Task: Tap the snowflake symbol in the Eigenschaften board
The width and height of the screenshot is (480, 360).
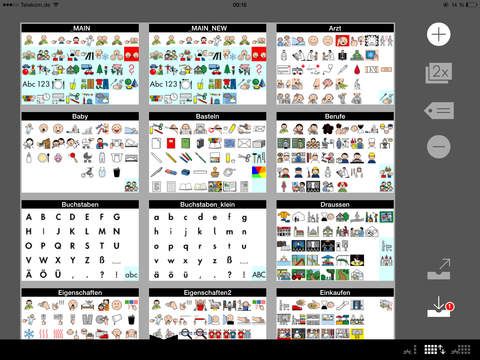Action: tap(29, 333)
